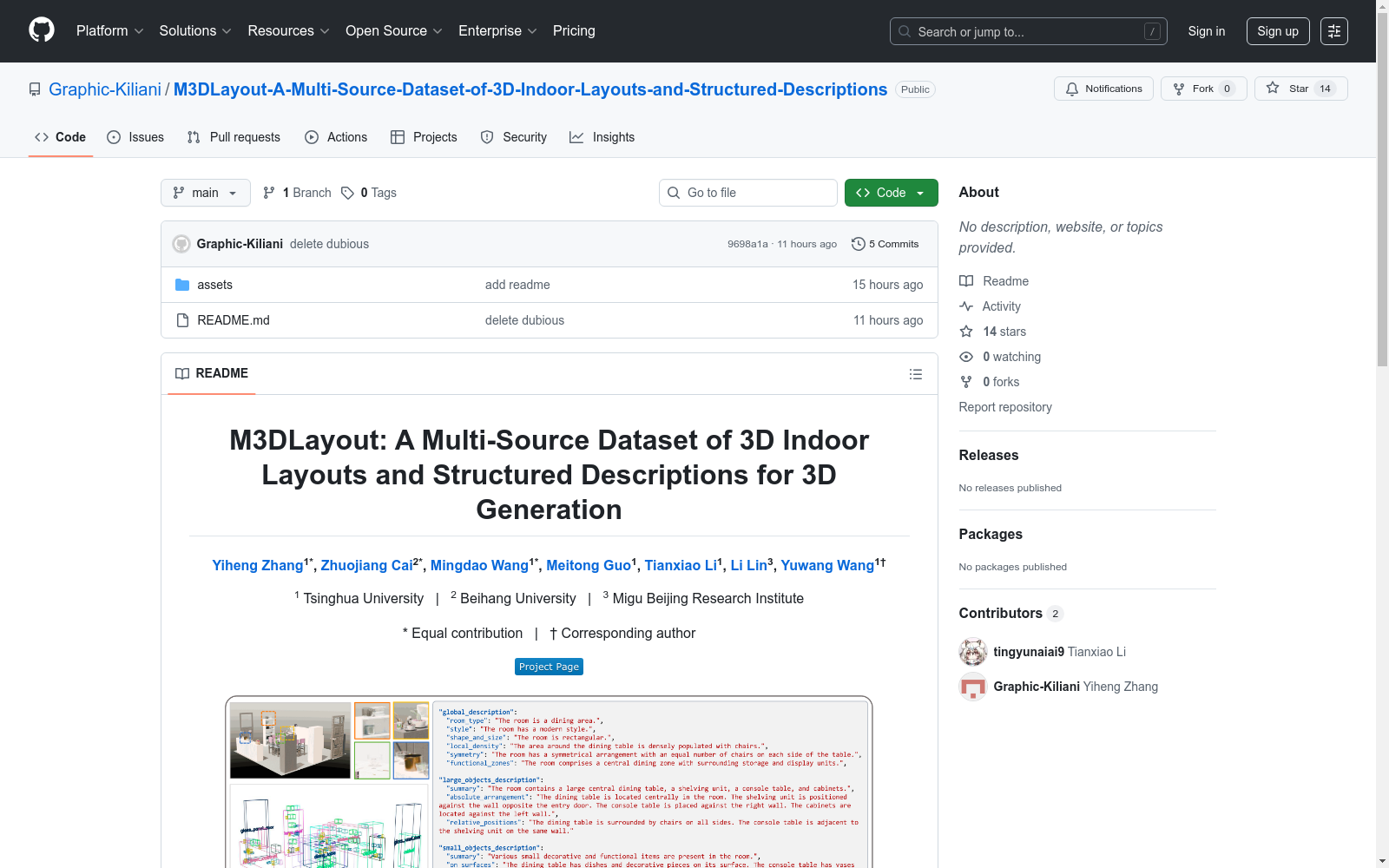1389x868 pixels.
Task: Open the main branch selector dropdown
Action: pyautogui.click(x=206, y=193)
